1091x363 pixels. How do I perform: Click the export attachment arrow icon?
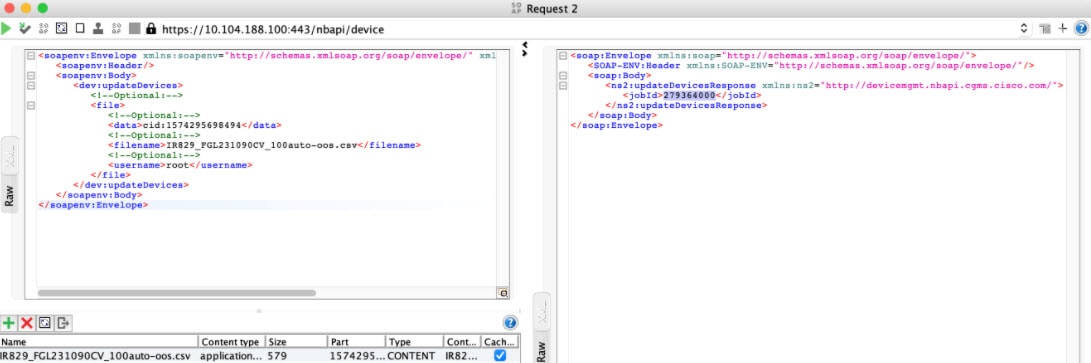coord(63,323)
